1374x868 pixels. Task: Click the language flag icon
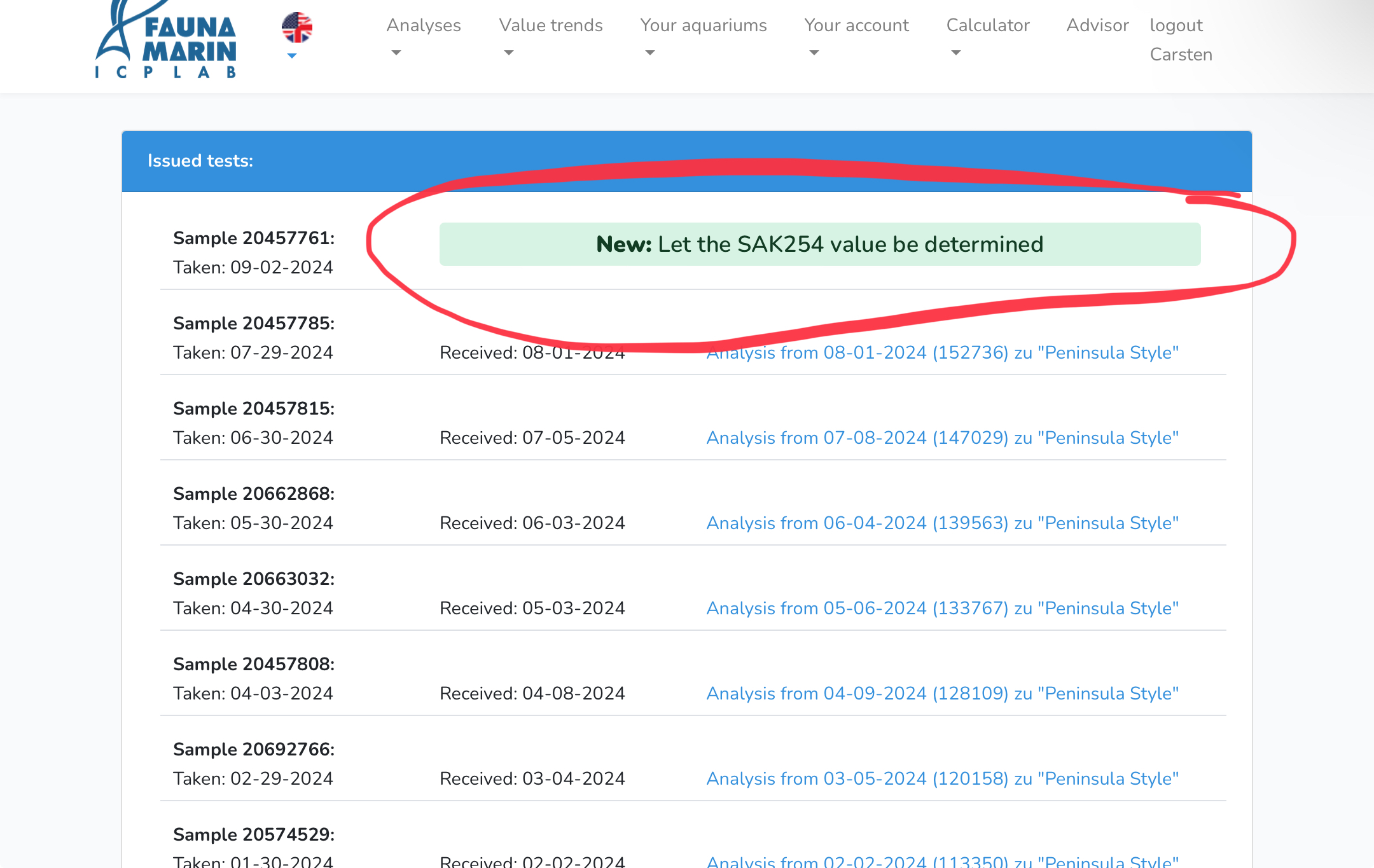[x=297, y=28]
